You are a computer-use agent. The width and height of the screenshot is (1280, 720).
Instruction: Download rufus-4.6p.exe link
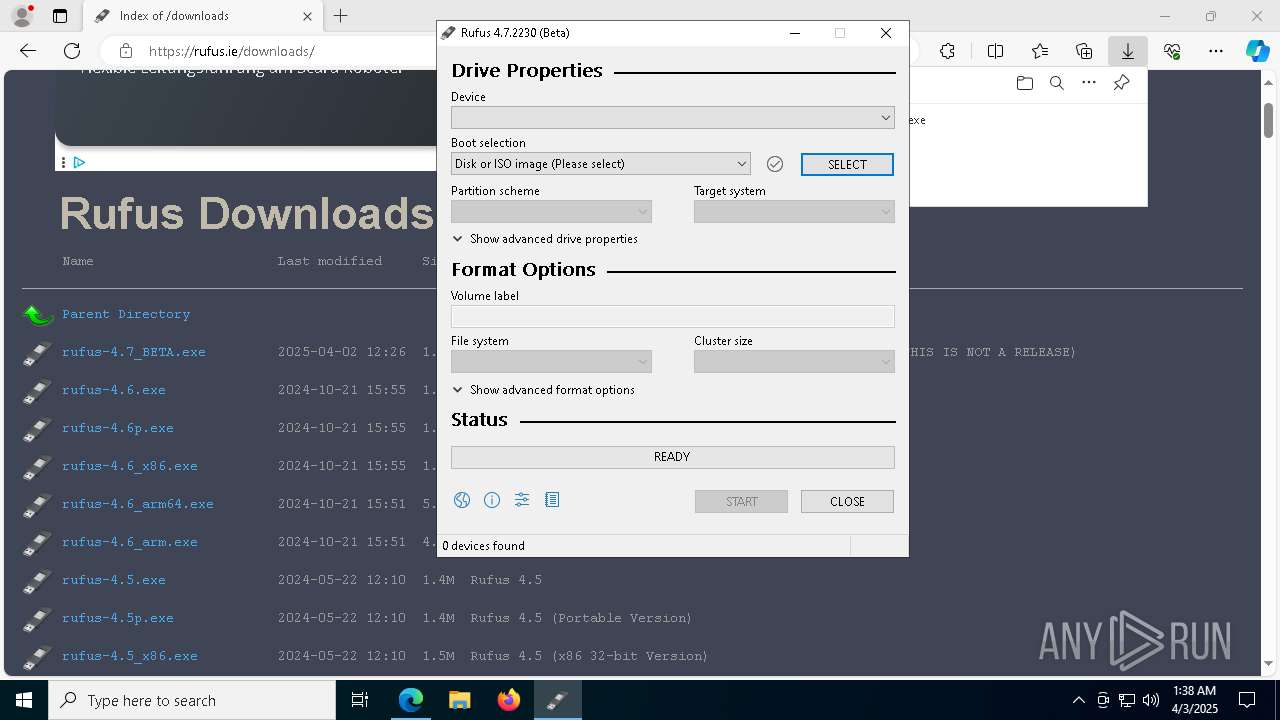point(118,428)
